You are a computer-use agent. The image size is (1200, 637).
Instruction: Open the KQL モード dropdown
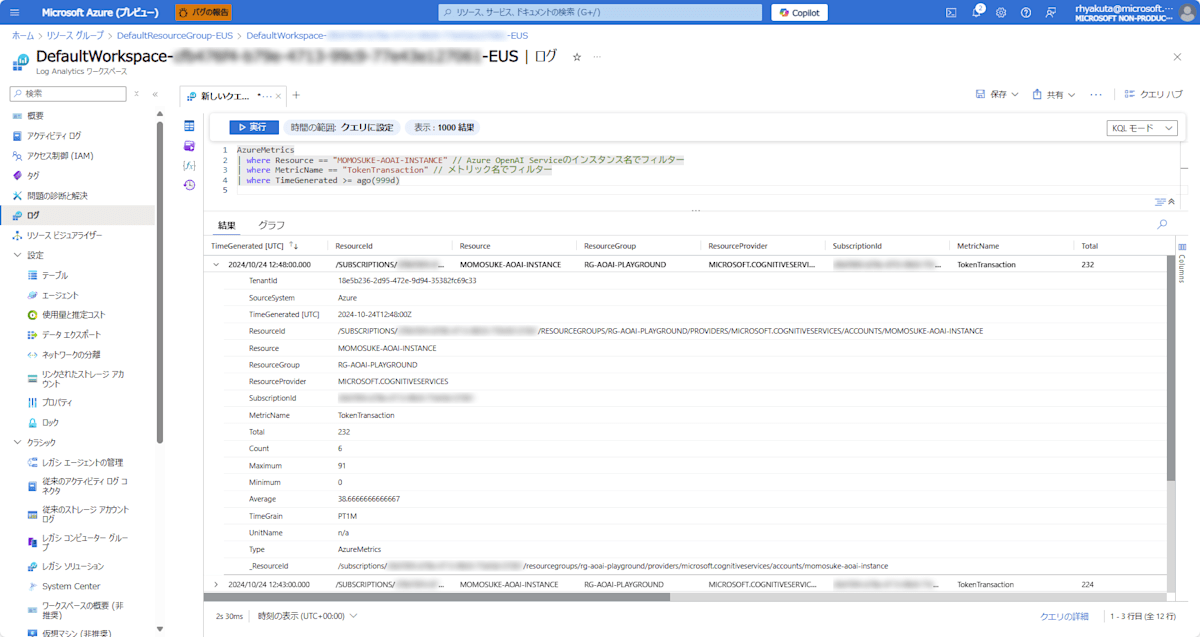[x=1141, y=128]
